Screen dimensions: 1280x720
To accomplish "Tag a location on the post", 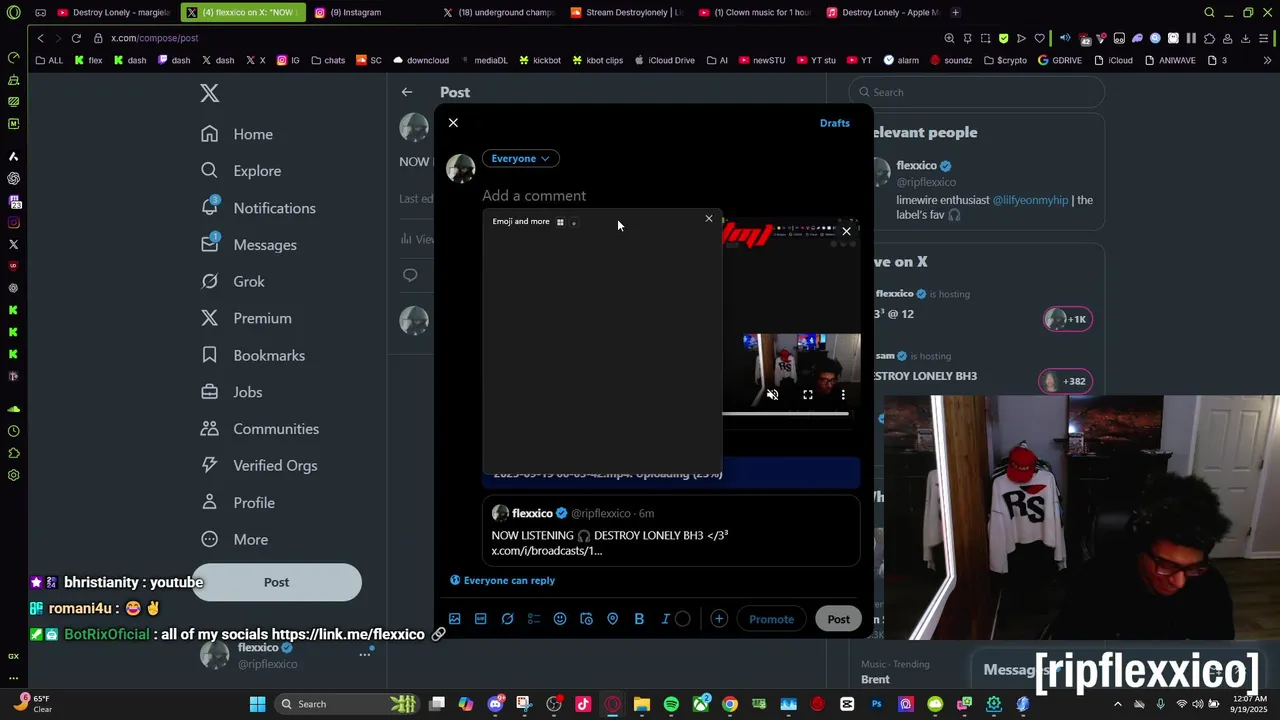I will tap(613, 619).
